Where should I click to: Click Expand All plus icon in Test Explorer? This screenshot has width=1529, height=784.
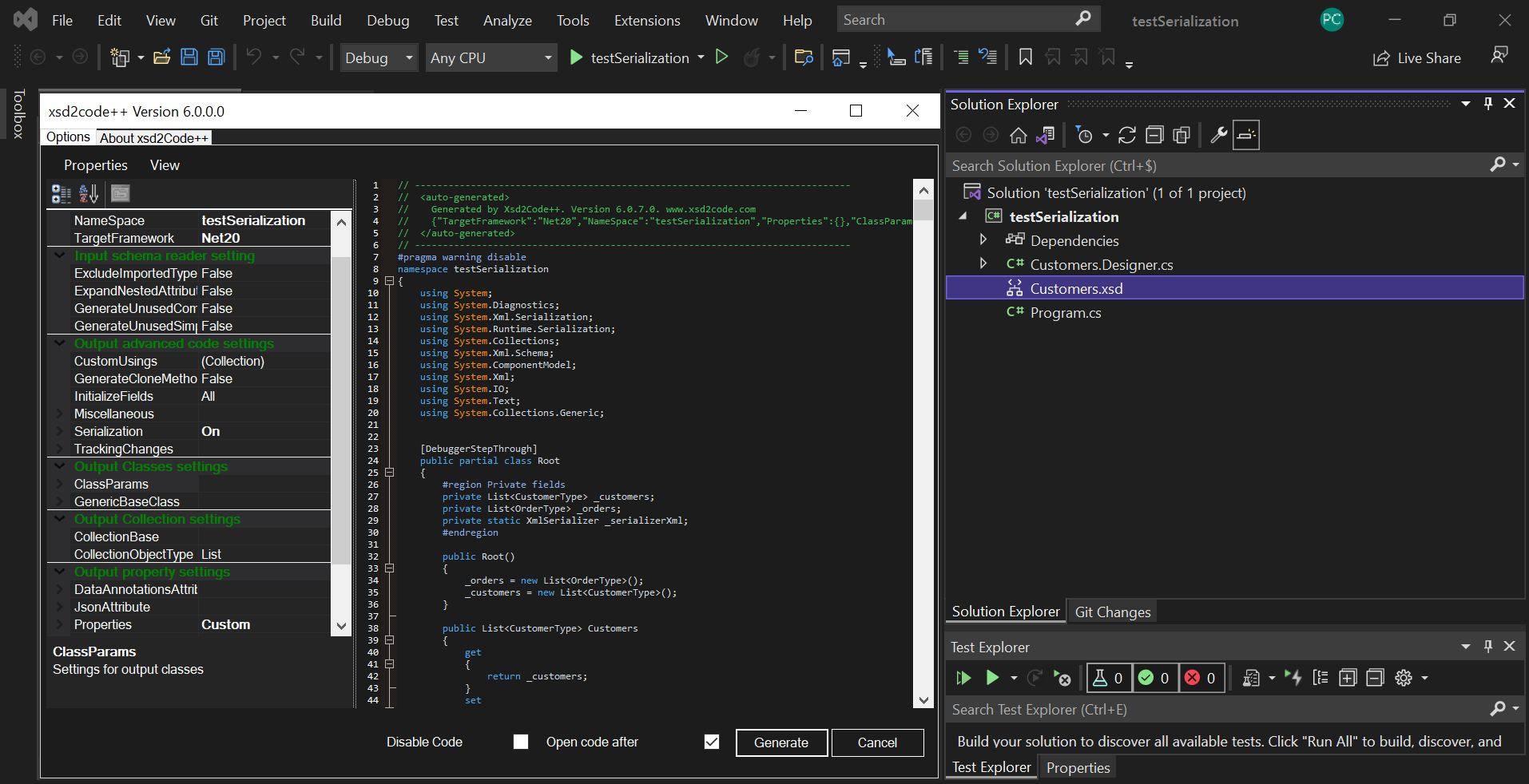(x=1348, y=678)
